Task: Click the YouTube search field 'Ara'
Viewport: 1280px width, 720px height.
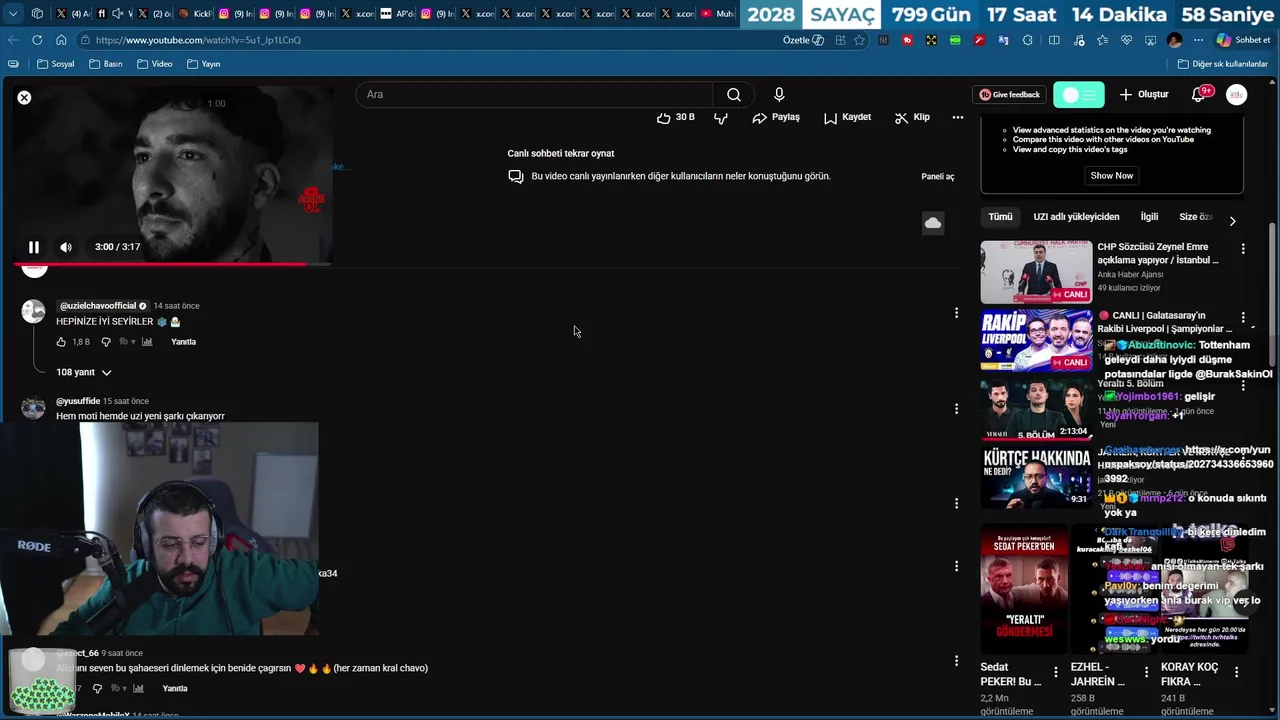Action: [534, 94]
